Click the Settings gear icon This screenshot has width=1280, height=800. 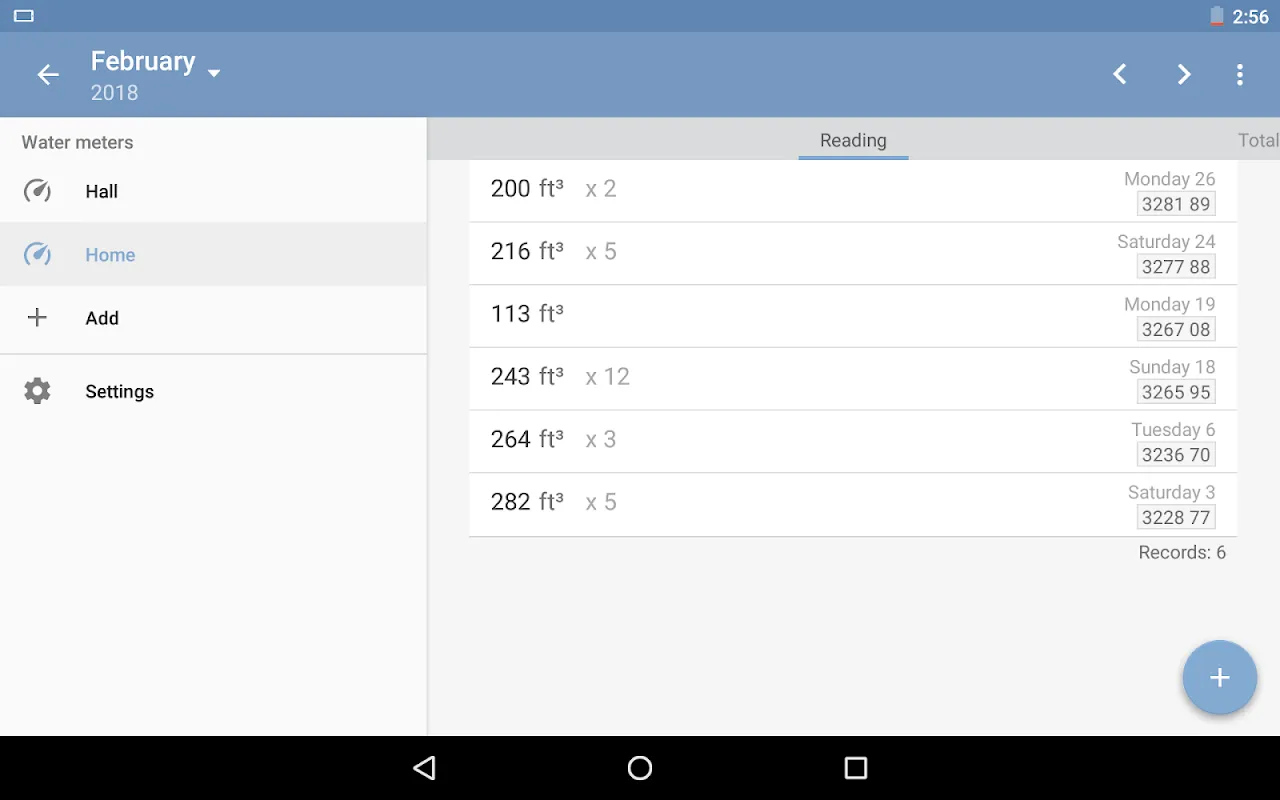click(37, 391)
